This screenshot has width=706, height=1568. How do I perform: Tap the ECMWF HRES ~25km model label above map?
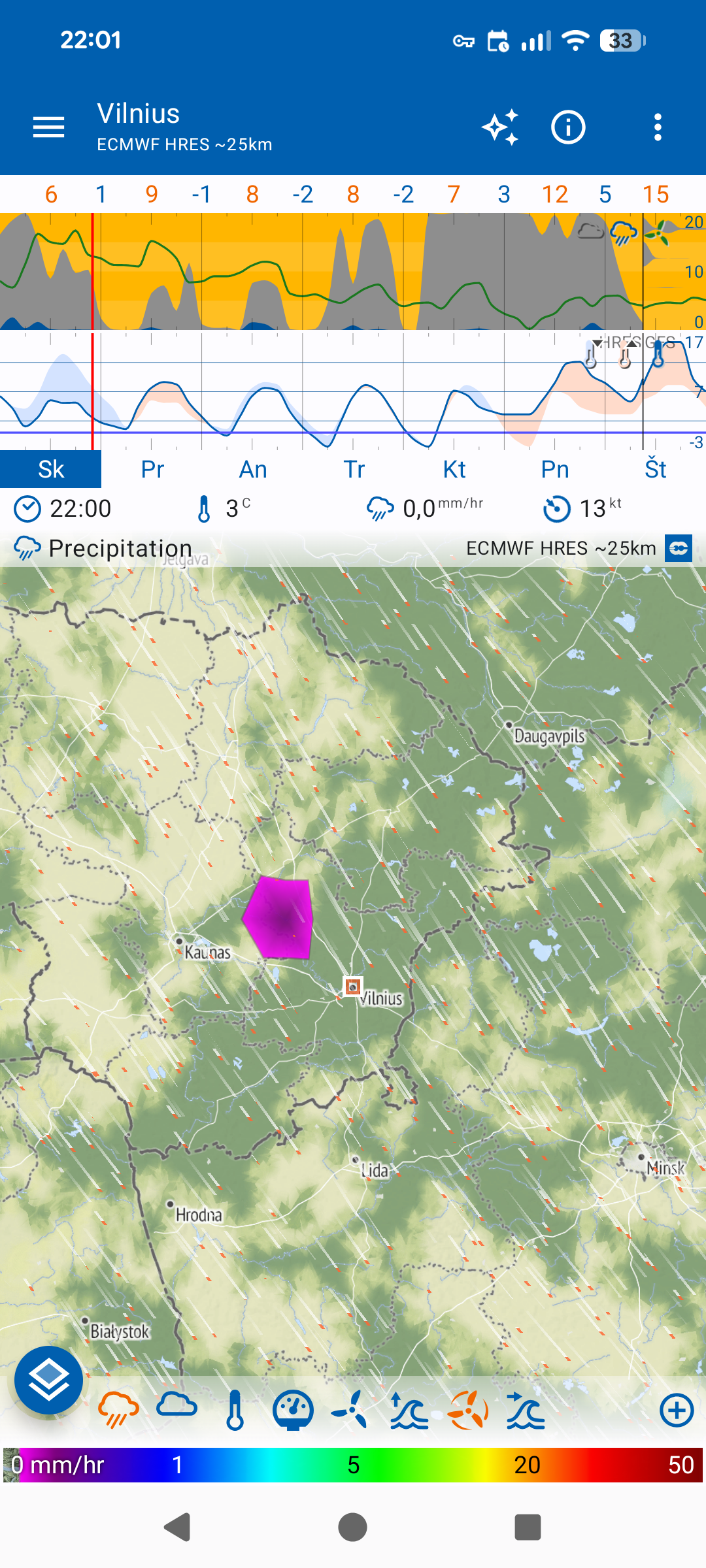pos(561,548)
